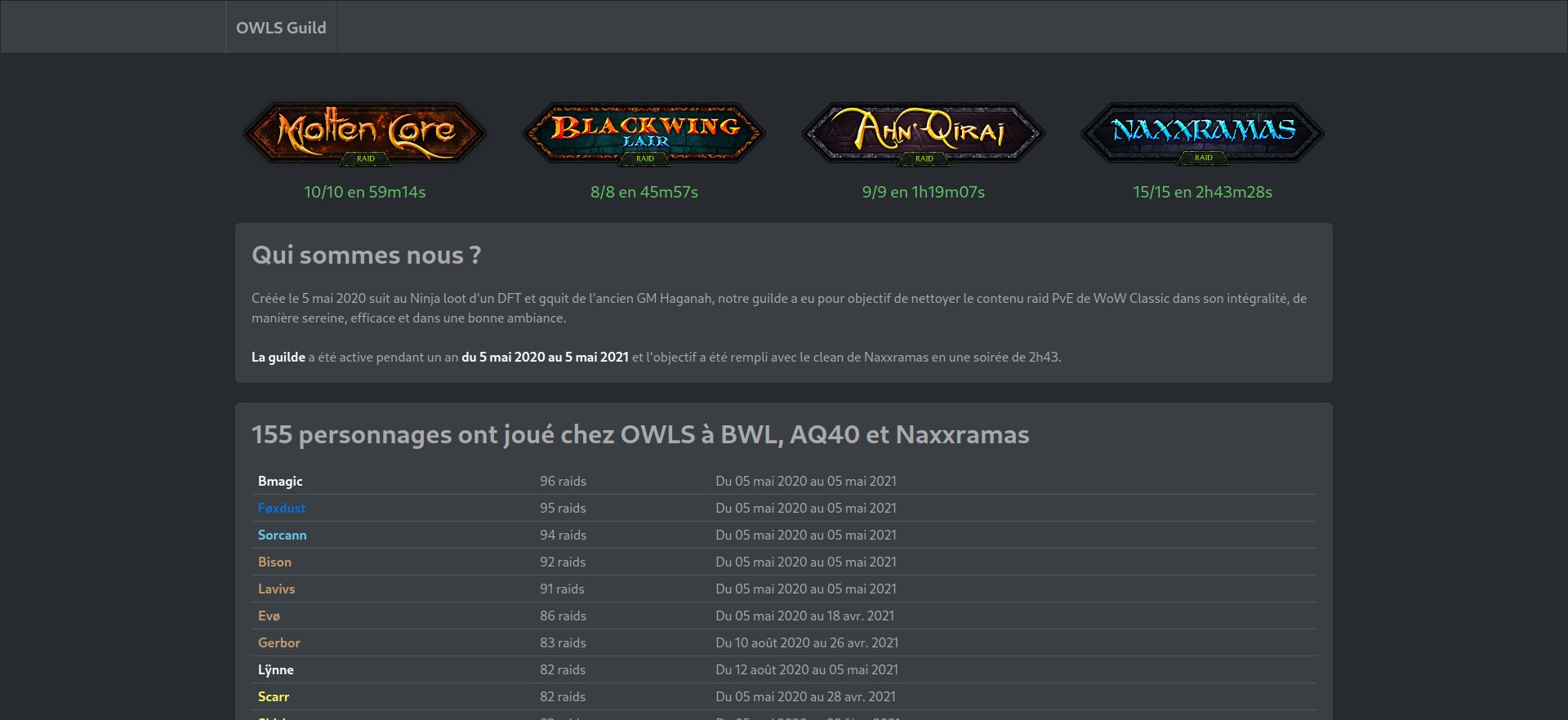Select character Gerbor
Image resolution: width=1568 pixels, height=720 pixels.
pos(279,642)
